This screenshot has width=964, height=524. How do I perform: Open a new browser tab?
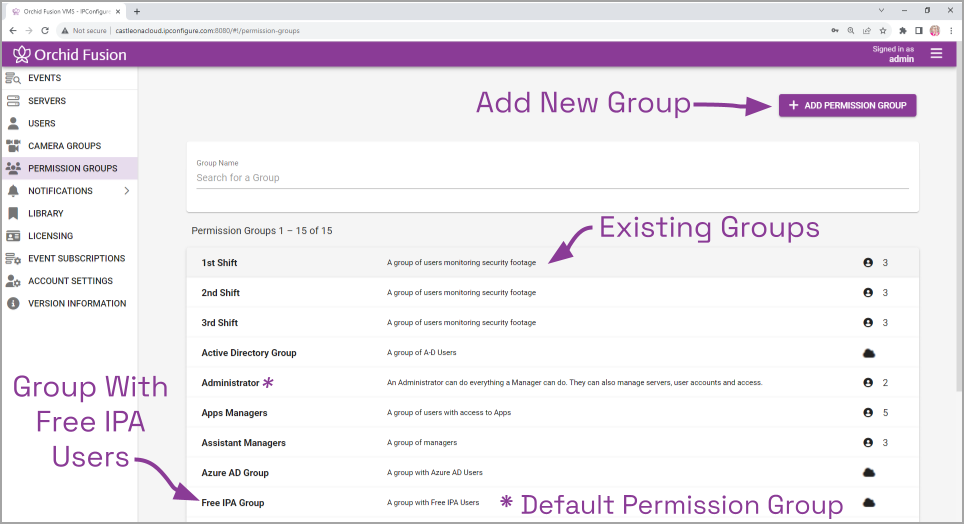pos(137,11)
